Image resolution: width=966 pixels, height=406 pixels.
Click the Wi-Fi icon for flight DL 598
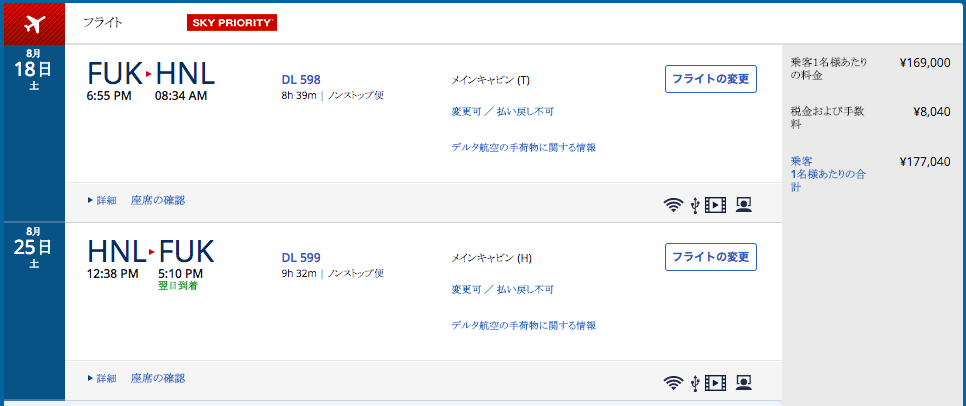pos(673,205)
